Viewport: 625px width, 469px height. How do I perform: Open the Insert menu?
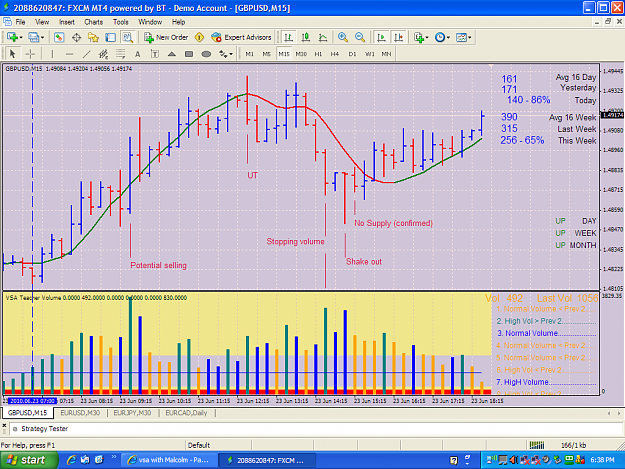[x=67, y=22]
